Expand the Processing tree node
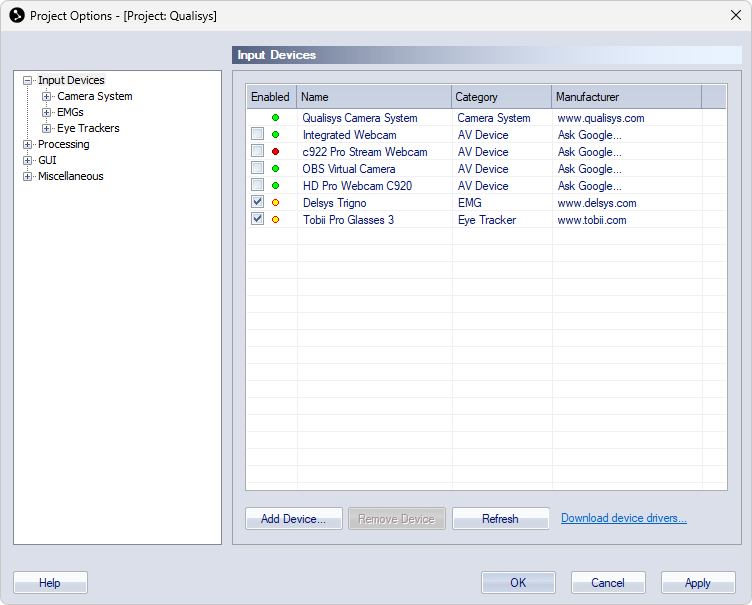Viewport: 752px width, 605px height. [28, 145]
